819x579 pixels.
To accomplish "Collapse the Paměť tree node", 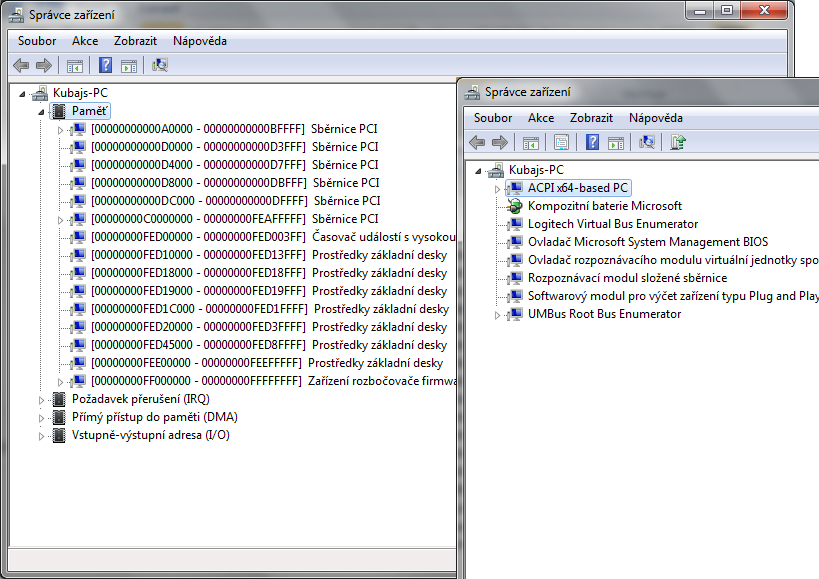I will click(x=42, y=111).
